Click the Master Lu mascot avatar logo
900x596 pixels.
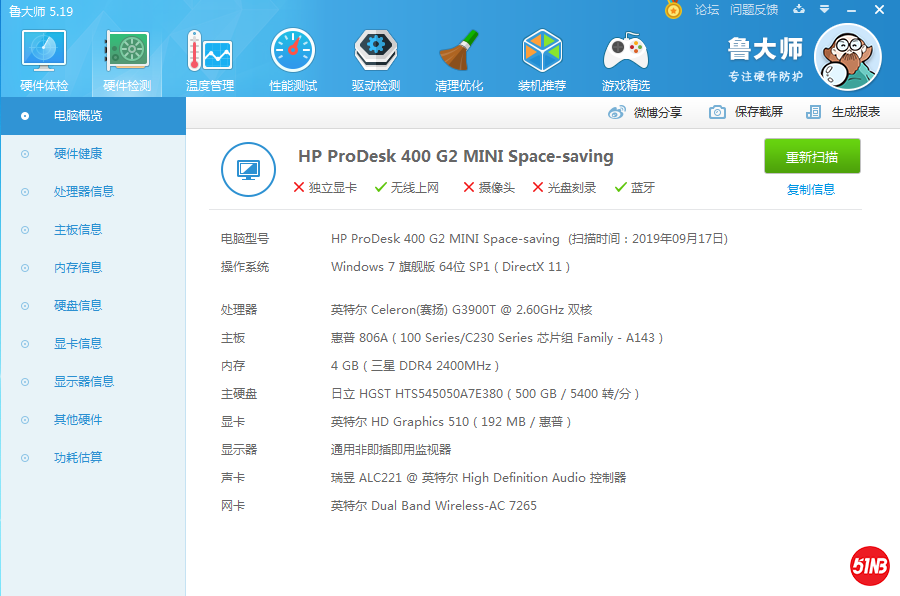847,57
